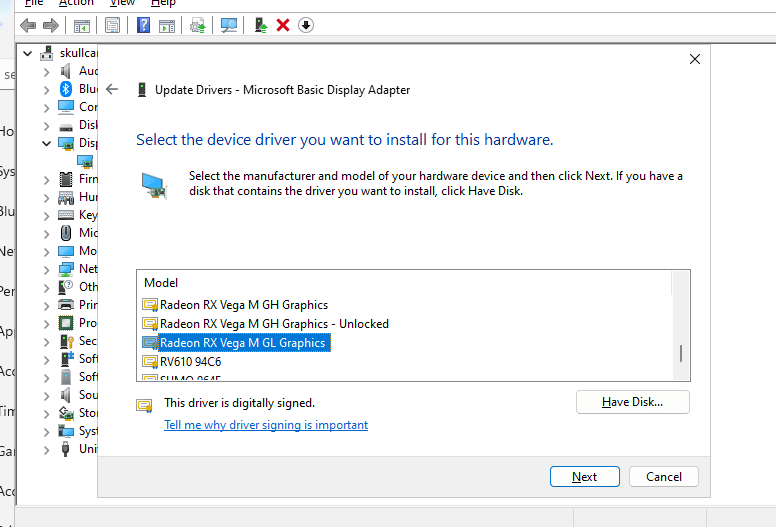This screenshot has height=527, width=776.
Task: Click the action pane toolbar icon
Action: pyautogui.click(x=167, y=26)
